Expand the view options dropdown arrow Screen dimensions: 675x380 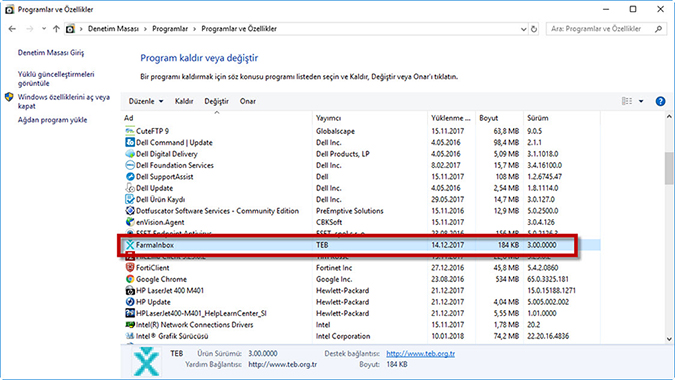(641, 101)
